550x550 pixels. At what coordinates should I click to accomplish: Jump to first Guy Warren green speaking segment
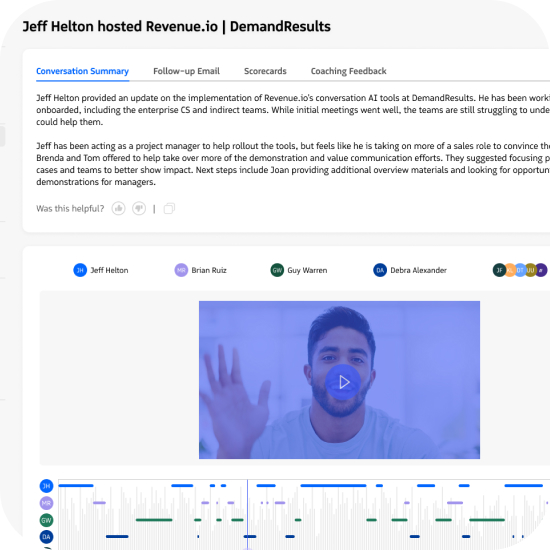tap(154, 520)
